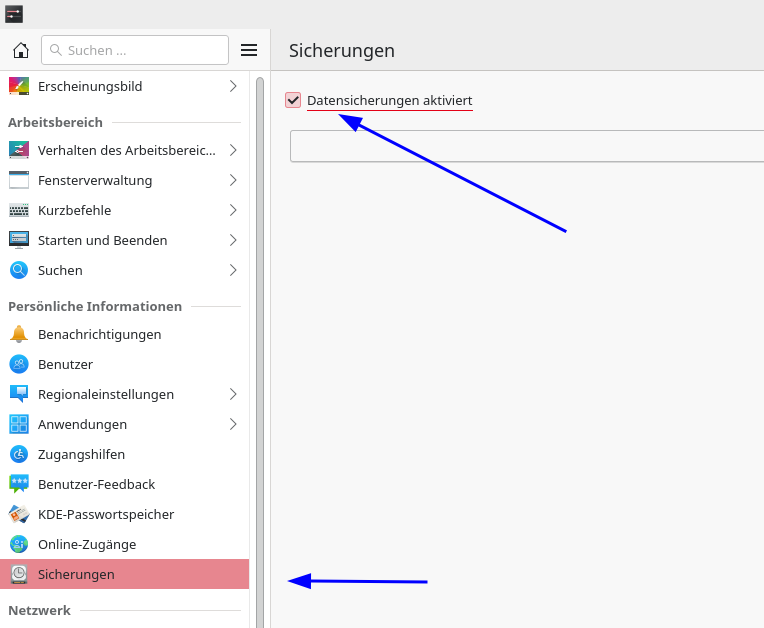Click the empty backup plan list box
The width and height of the screenshot is (764, 628).
click(x=527, y=146)
